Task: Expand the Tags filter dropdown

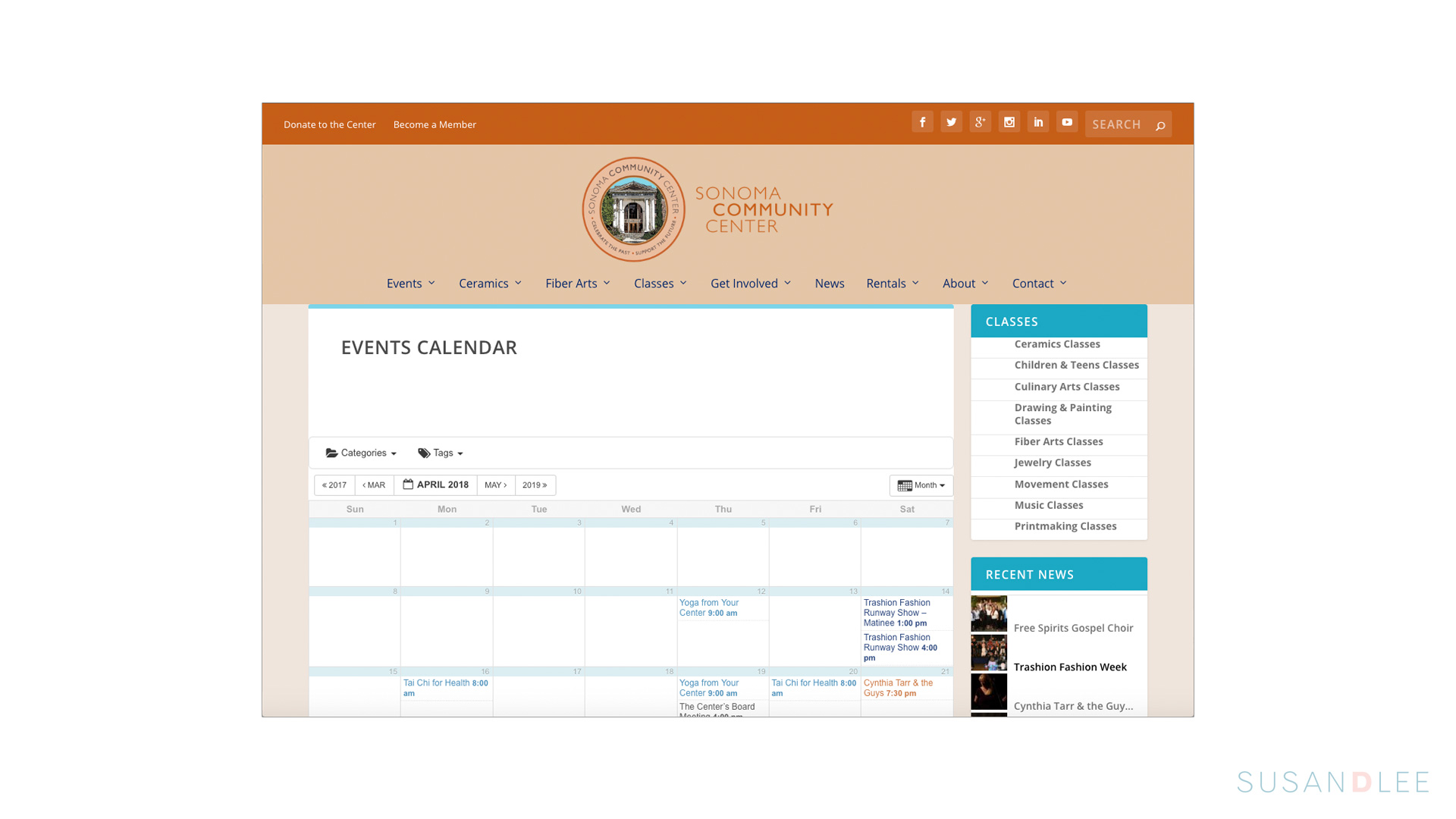Action: point(440,453)
